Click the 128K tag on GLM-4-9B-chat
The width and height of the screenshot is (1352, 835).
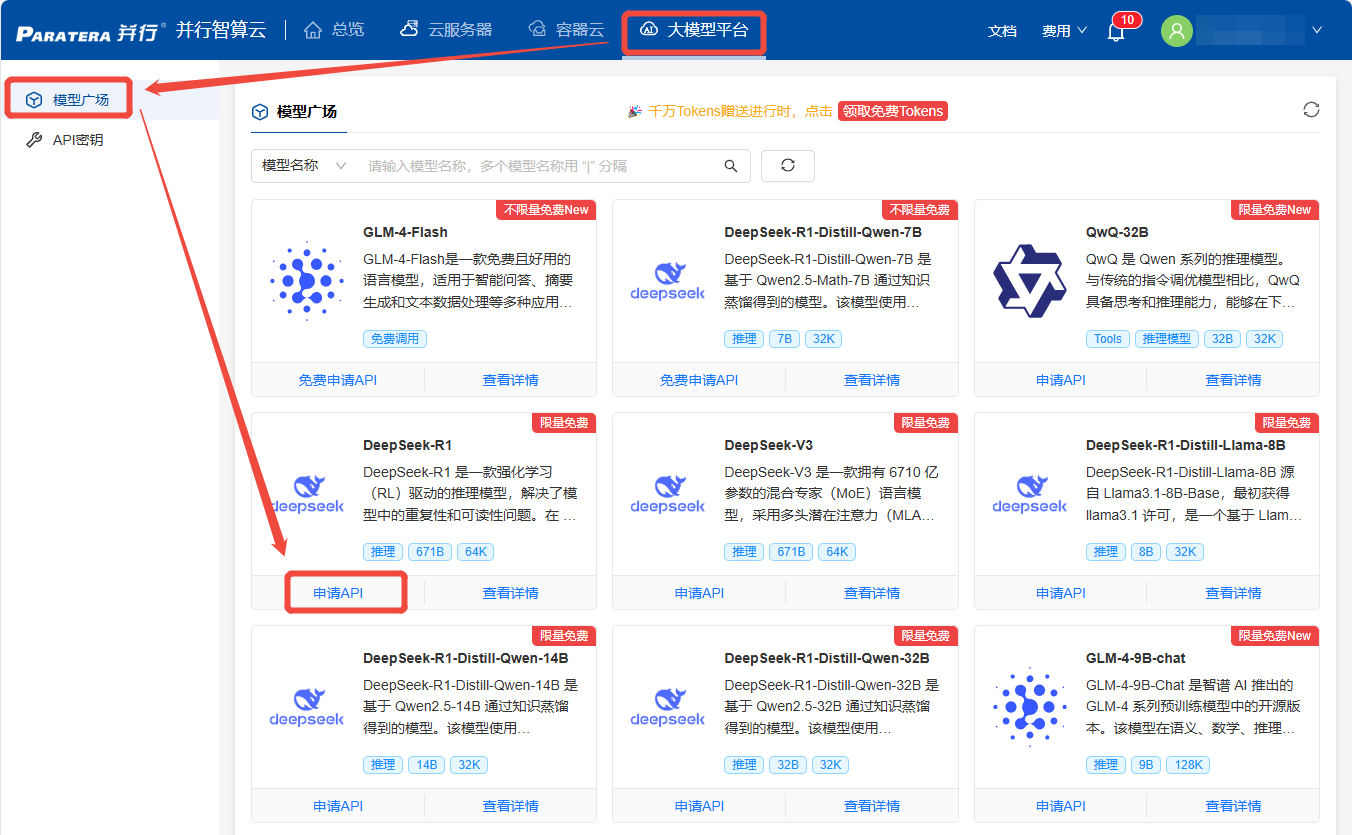click(1188, 765)
